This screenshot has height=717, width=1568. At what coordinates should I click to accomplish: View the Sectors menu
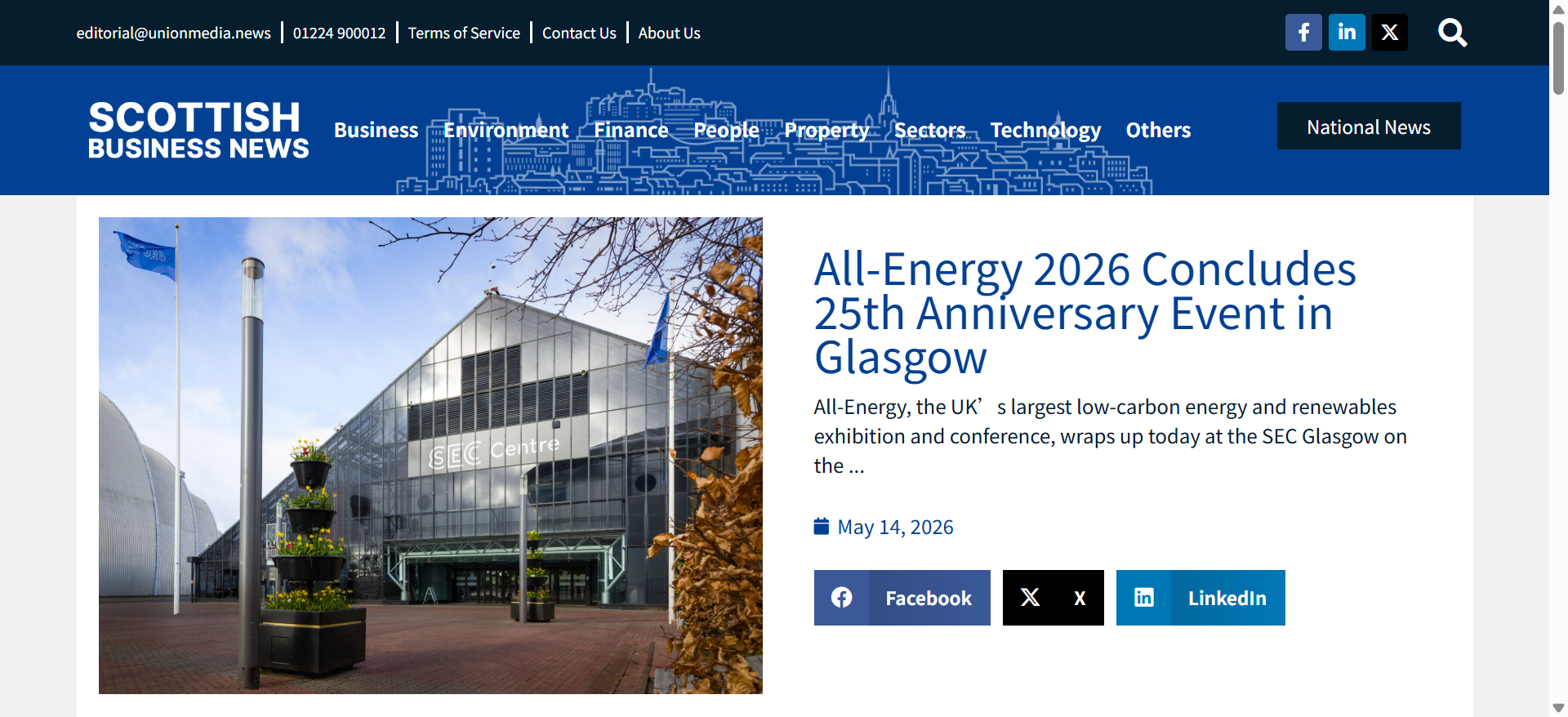929,130
